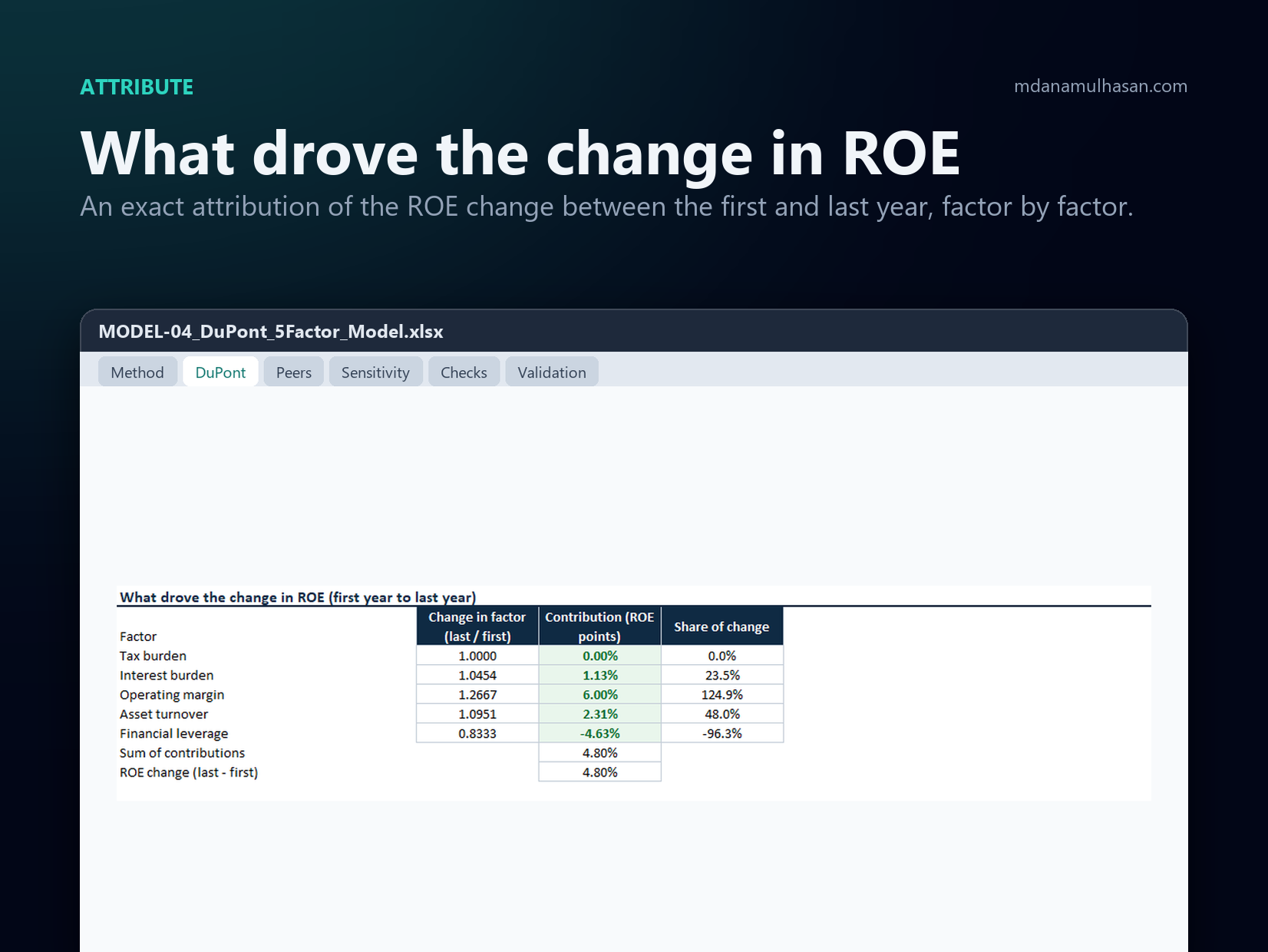Select the cell with value 0.8333

point(477,733)
